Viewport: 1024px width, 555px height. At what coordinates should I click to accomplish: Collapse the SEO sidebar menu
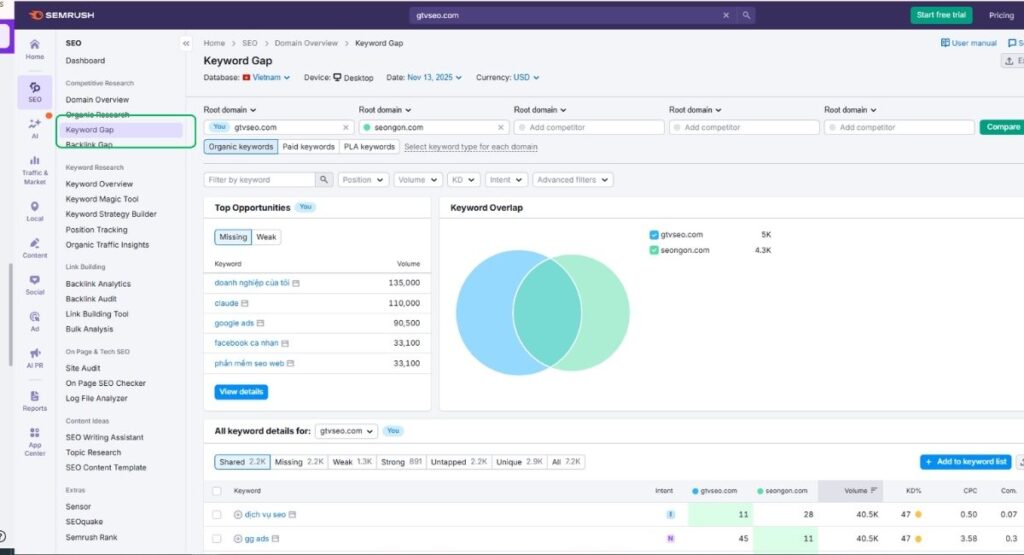(x=186, y=44)
